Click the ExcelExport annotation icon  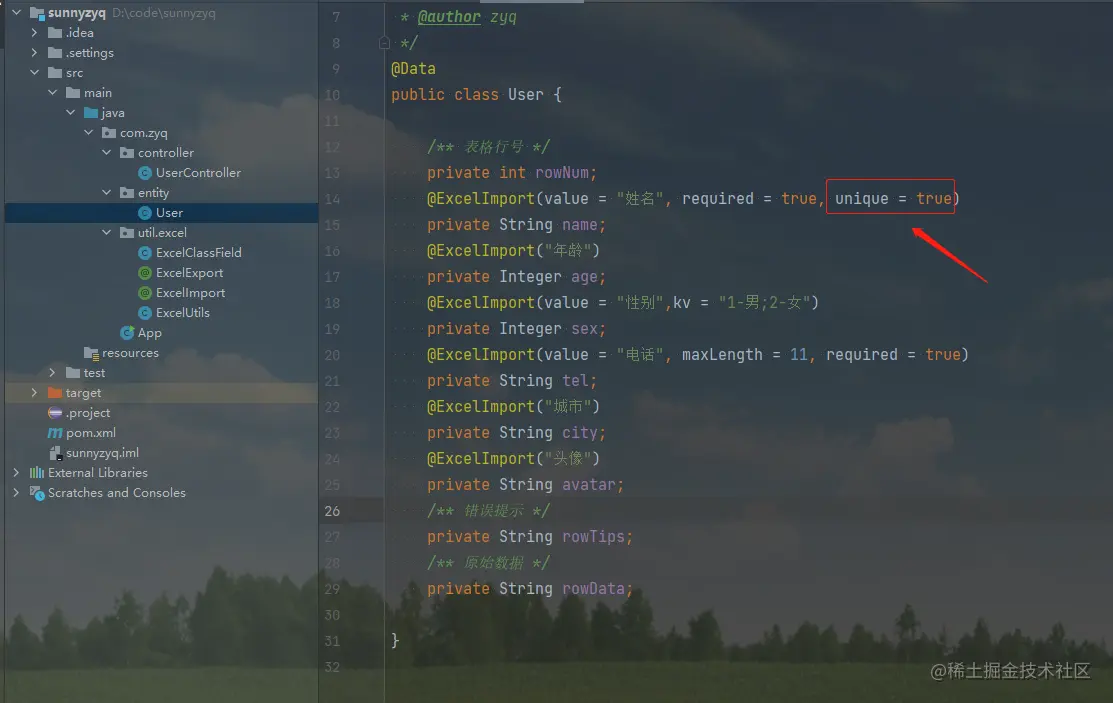click(x=145, y=273)
